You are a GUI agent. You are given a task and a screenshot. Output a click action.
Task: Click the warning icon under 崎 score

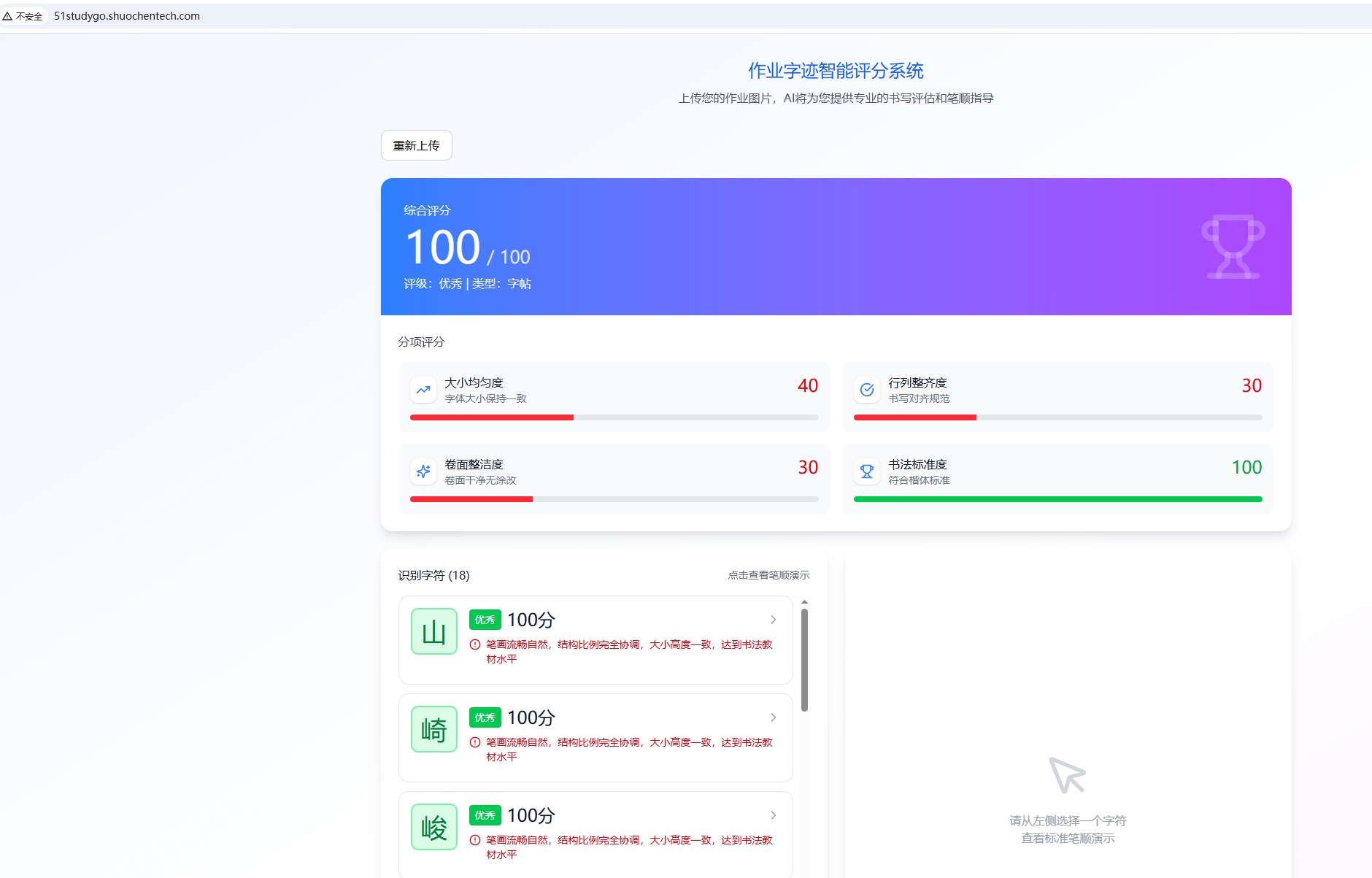pos(475,742)
